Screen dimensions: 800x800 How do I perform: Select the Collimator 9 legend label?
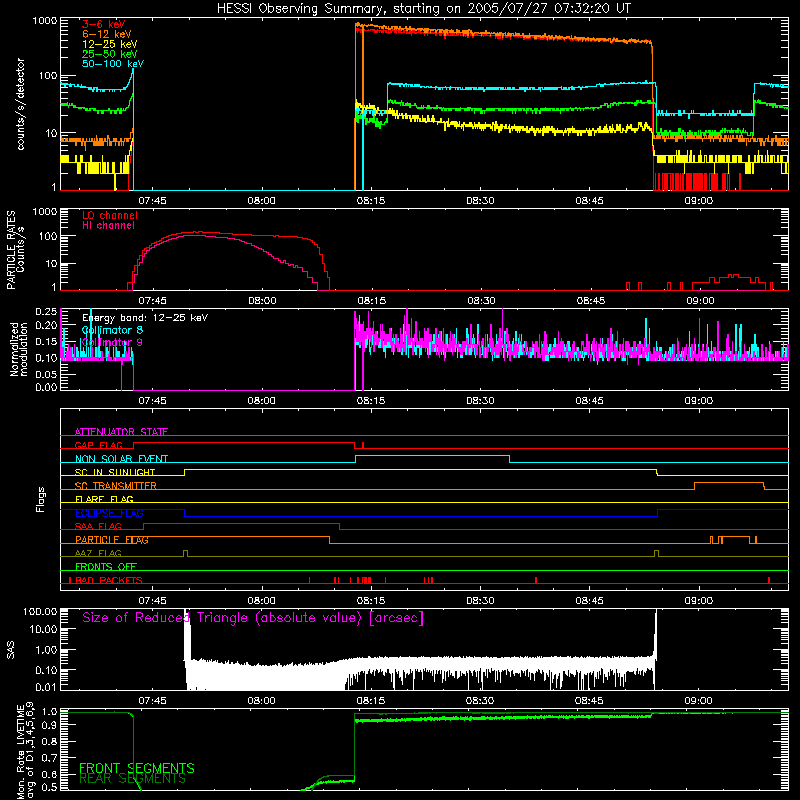112,342
